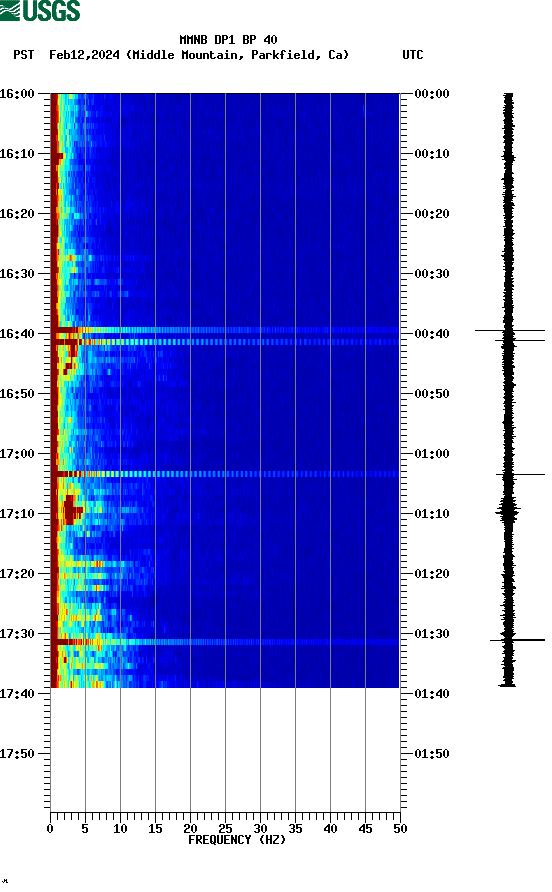Click the 16:30 PST time label
552x892 pixels.
click(17, 274)
